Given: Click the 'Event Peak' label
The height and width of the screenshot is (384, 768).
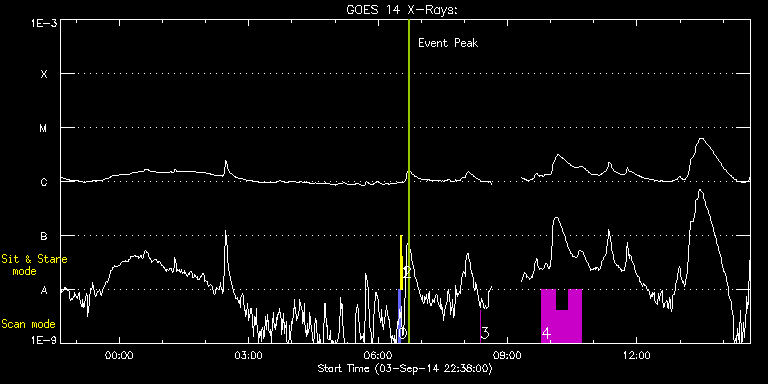Looking at the screenshot, I should [448, 43].
